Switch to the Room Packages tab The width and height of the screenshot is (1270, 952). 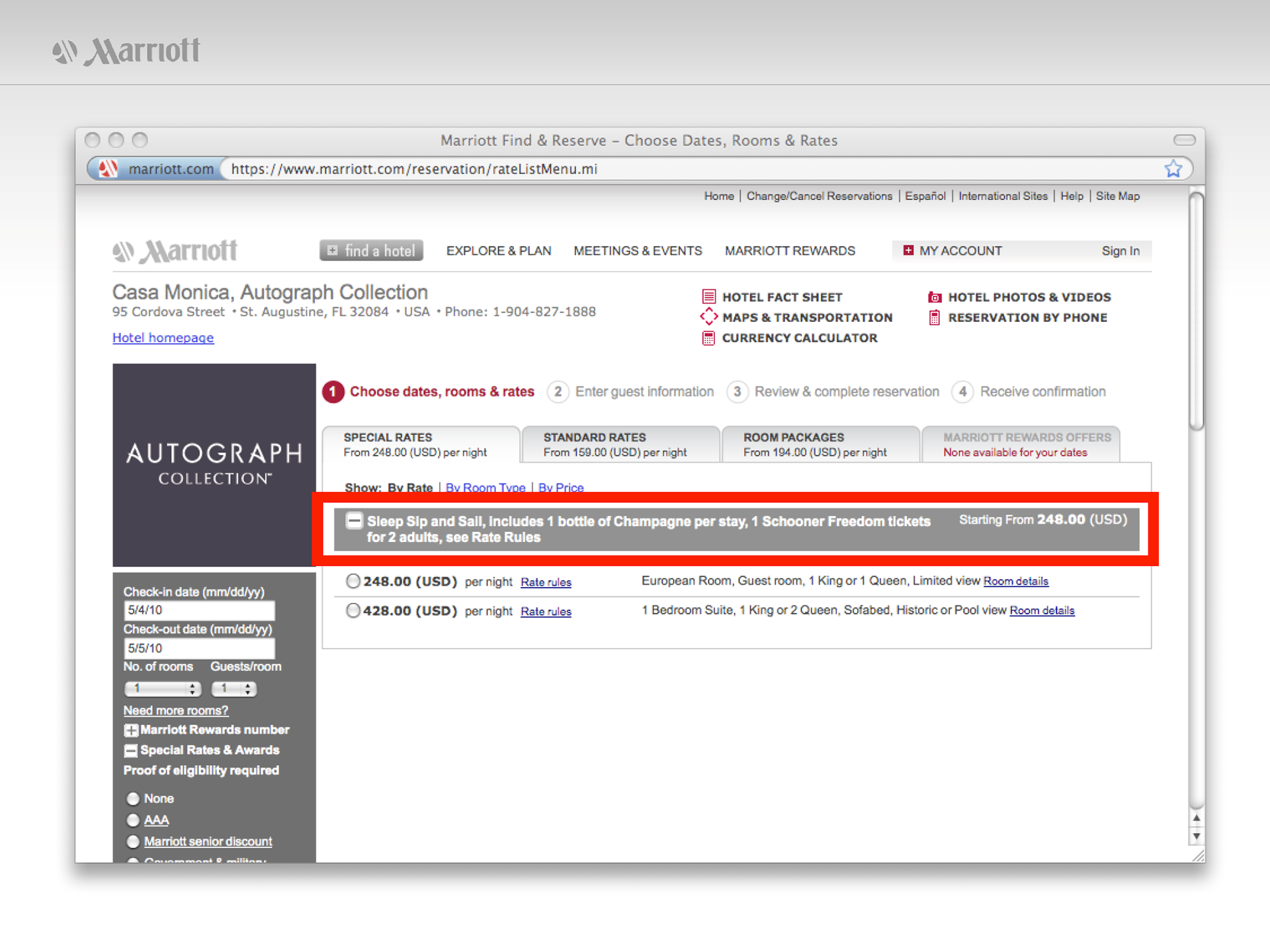pyautogui.click(x=821, y=445)
